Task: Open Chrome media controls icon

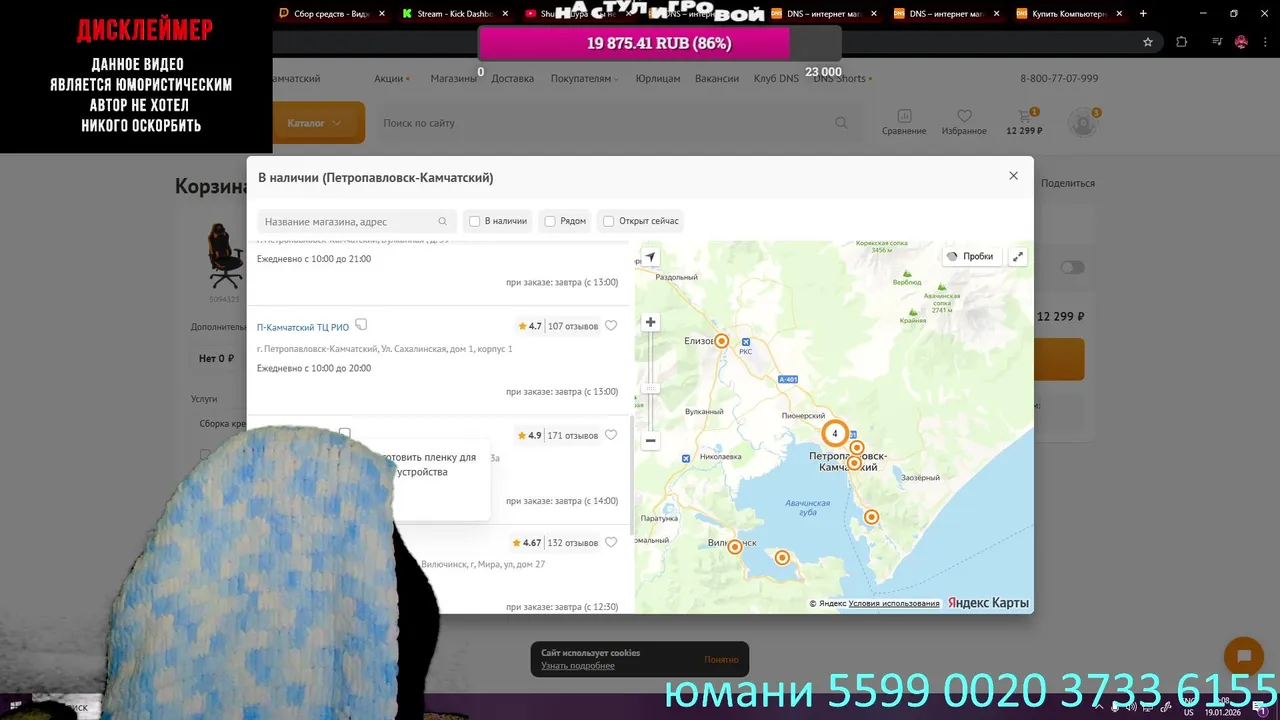Action: (x=1217, y=42)
